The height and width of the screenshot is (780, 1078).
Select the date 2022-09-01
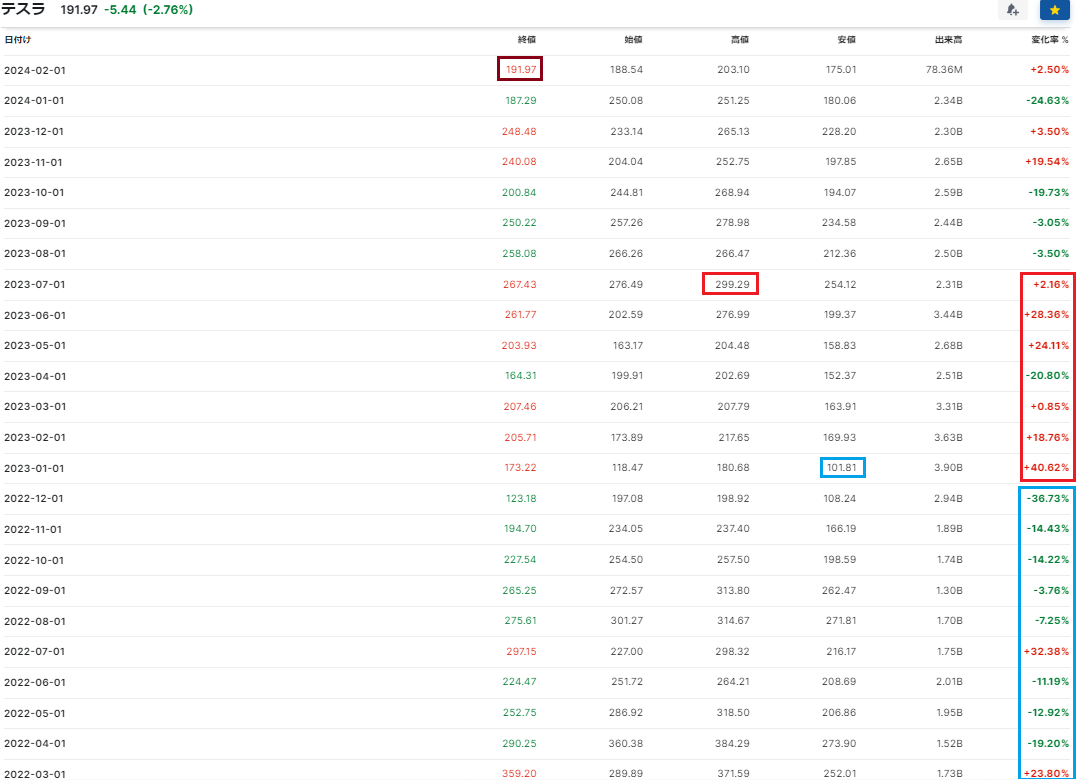pyautogui.click(x=35, y=591)
